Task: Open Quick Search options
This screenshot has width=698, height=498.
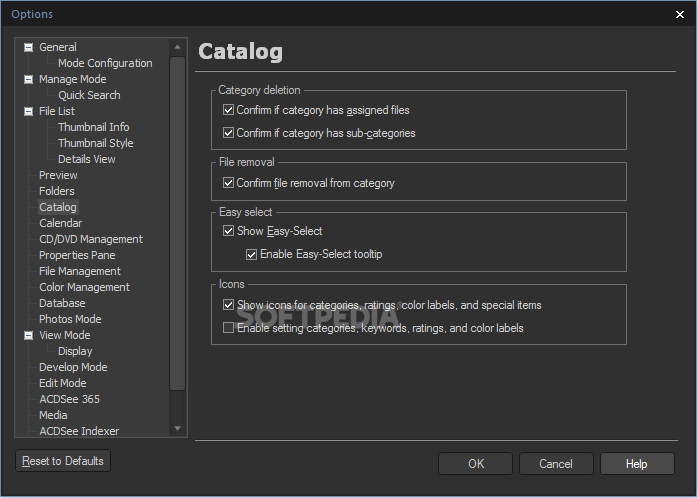Action: (x=89, y=95)
